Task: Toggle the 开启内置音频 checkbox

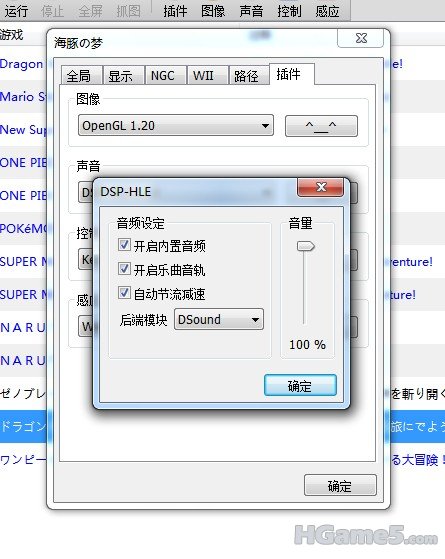Action: (x=124, y=245)
